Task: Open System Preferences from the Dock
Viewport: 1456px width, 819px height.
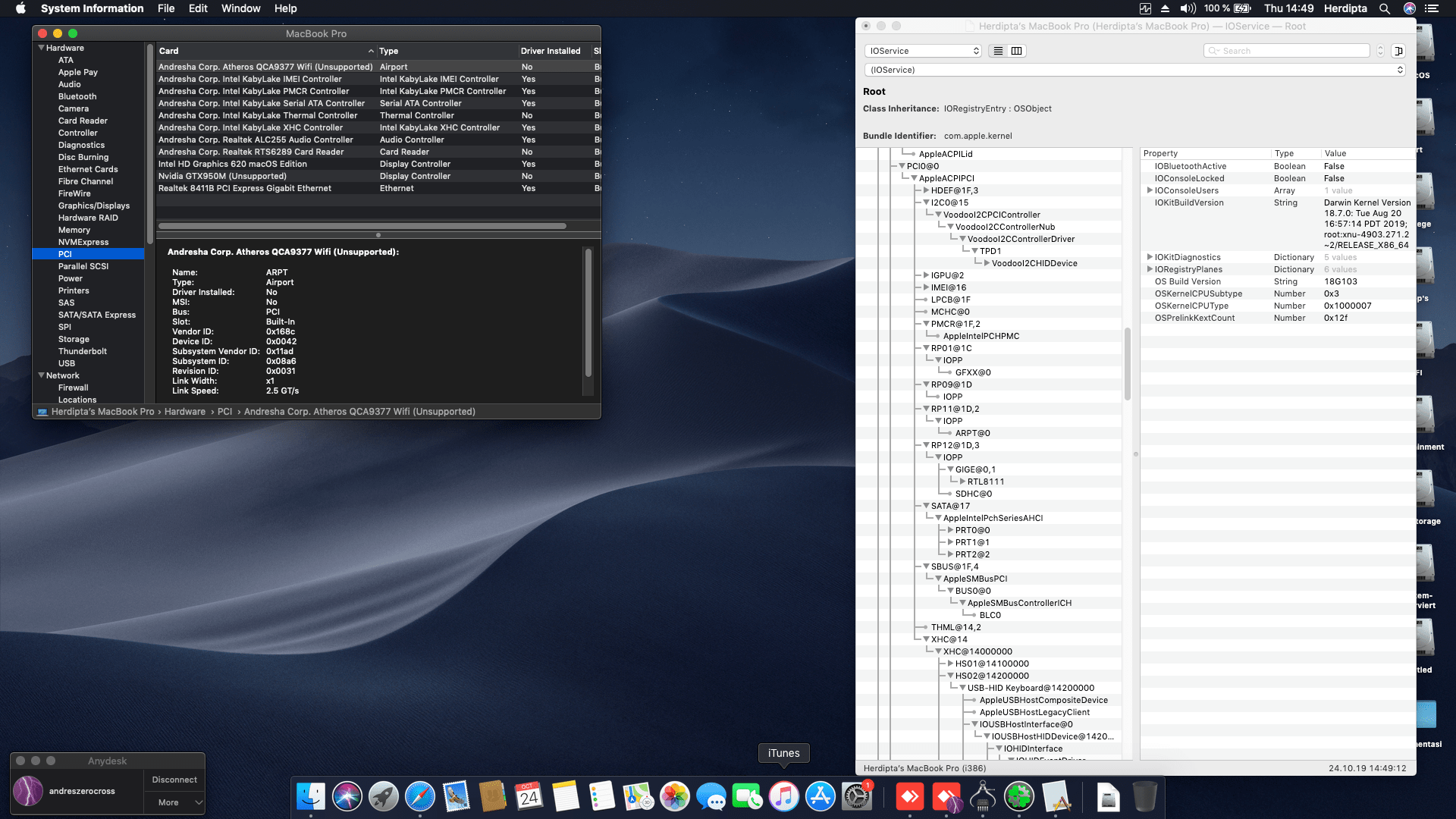Action: (x=858, y=797)
